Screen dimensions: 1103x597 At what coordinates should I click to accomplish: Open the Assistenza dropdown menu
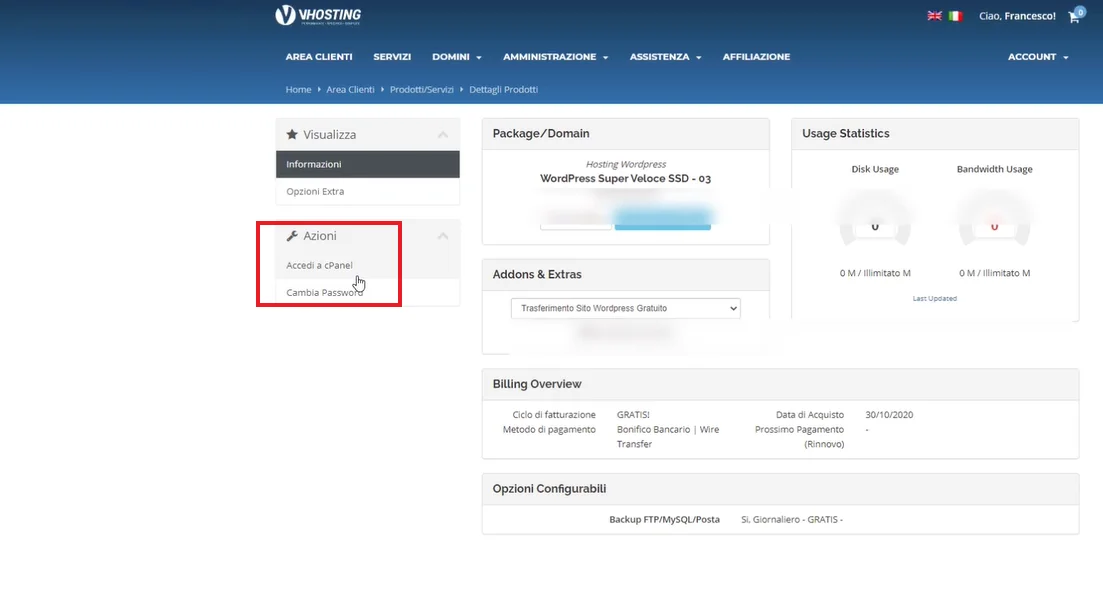(665, 57)
